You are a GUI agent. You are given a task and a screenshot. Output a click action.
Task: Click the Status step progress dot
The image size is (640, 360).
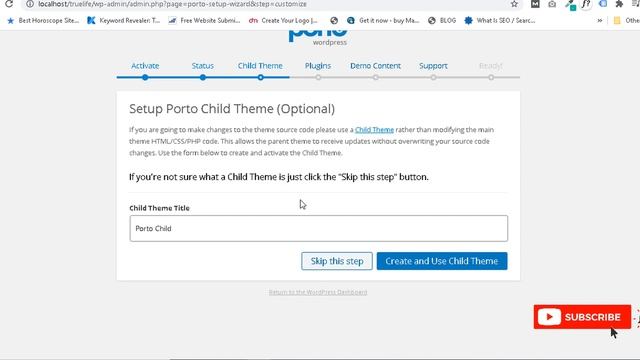203,77
